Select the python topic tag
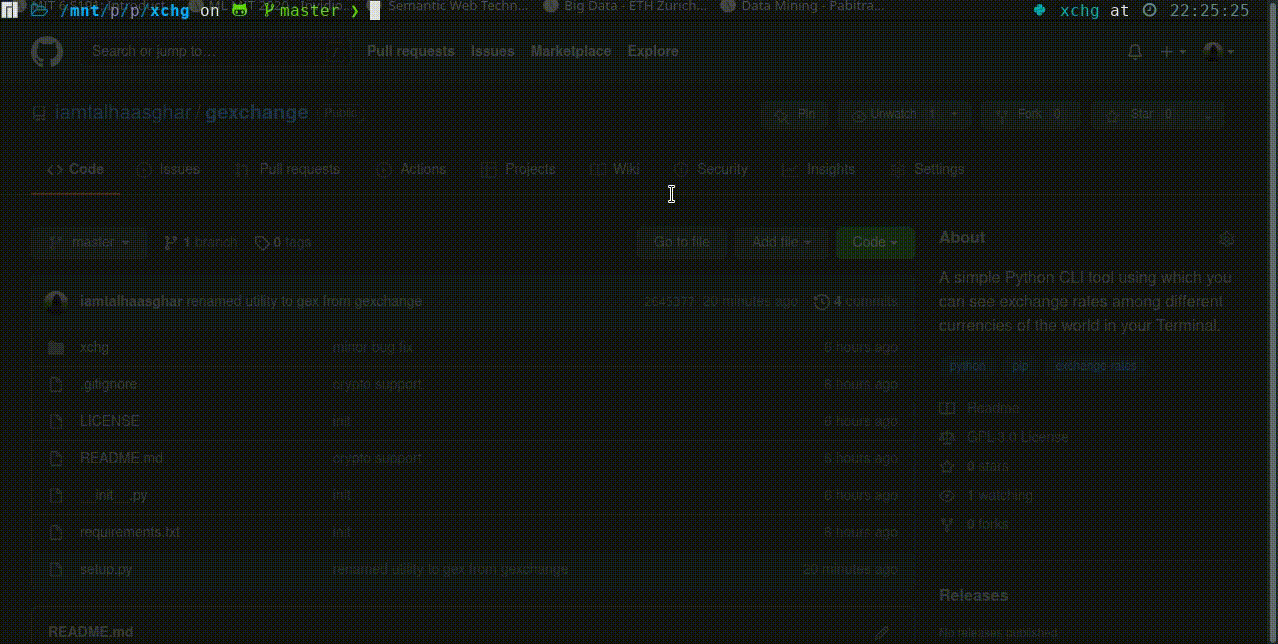1278x644 pixels. [x=968, y=367]
